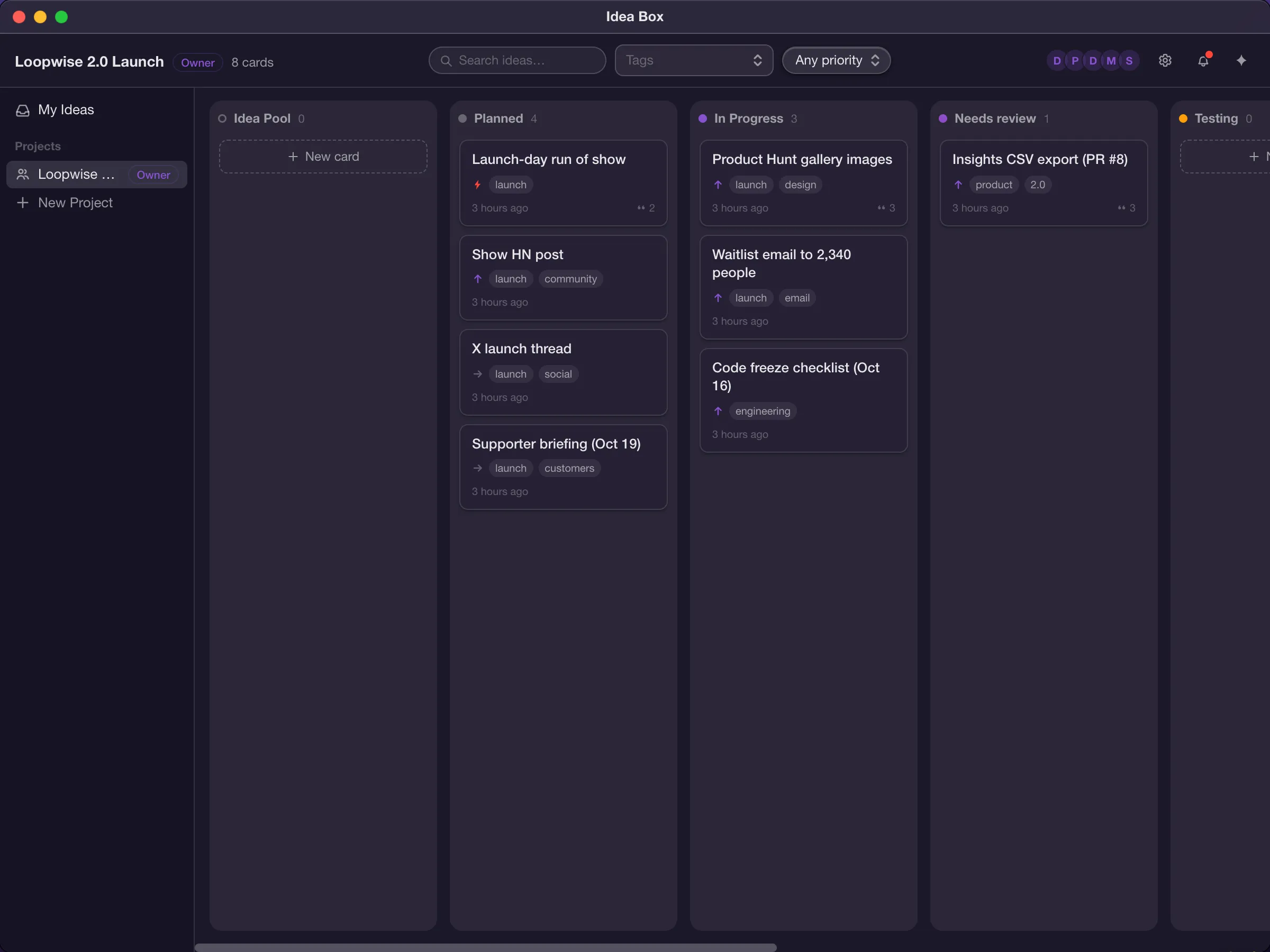1270x952 pixels.
Task: Click the P member avatar
Action: coord(1075,60)
